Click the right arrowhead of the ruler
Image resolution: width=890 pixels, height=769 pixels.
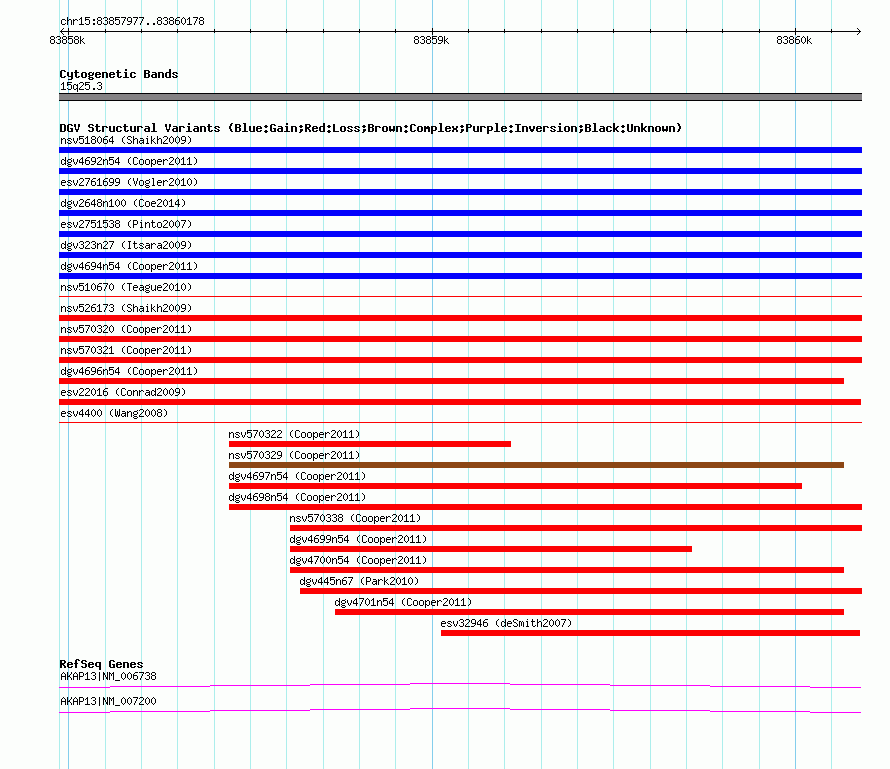click(x=858, y=32)
